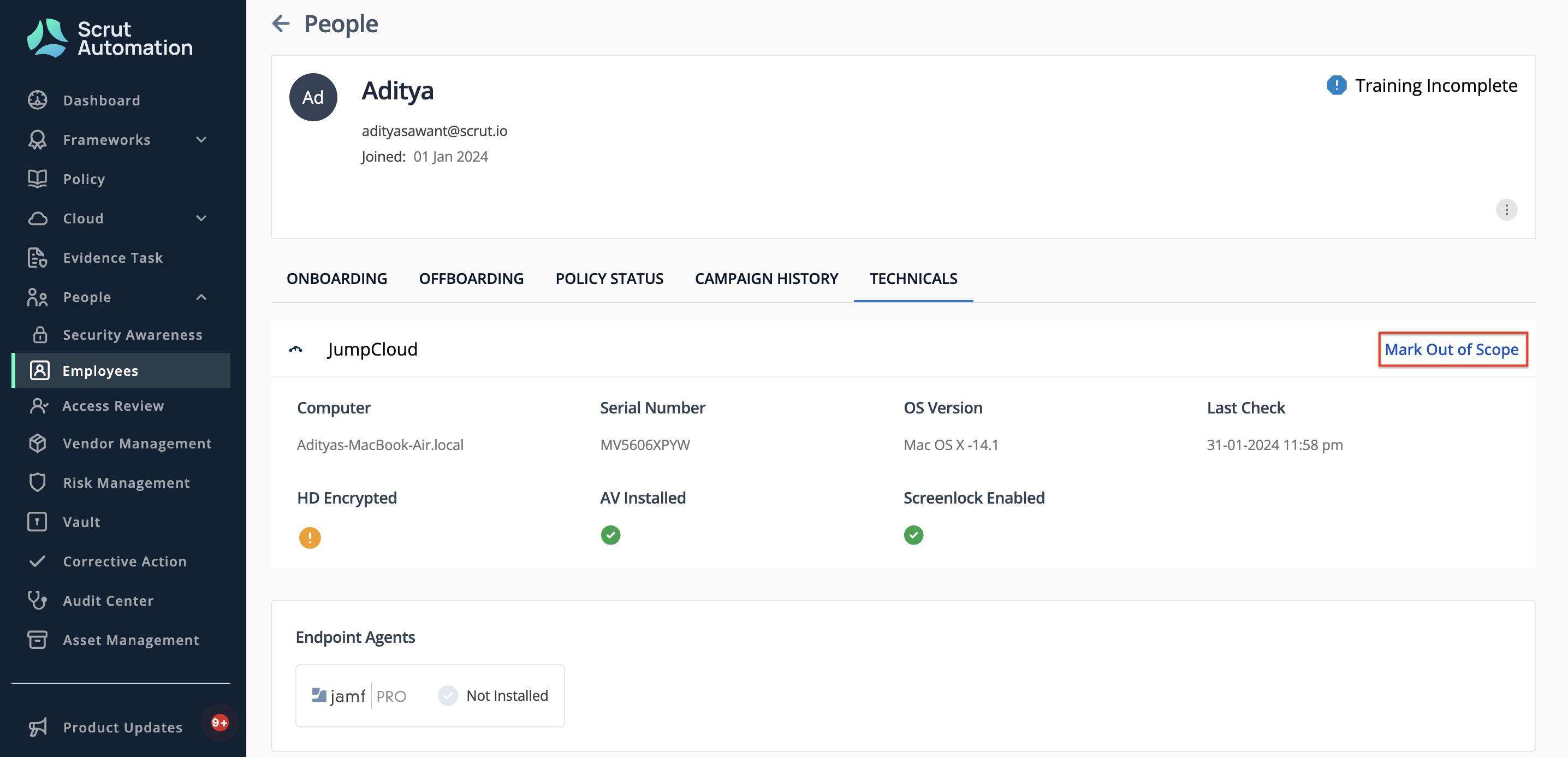Click the Scrut Automation logo
Screen dimensions: 1568x757
tap(110, 38)
